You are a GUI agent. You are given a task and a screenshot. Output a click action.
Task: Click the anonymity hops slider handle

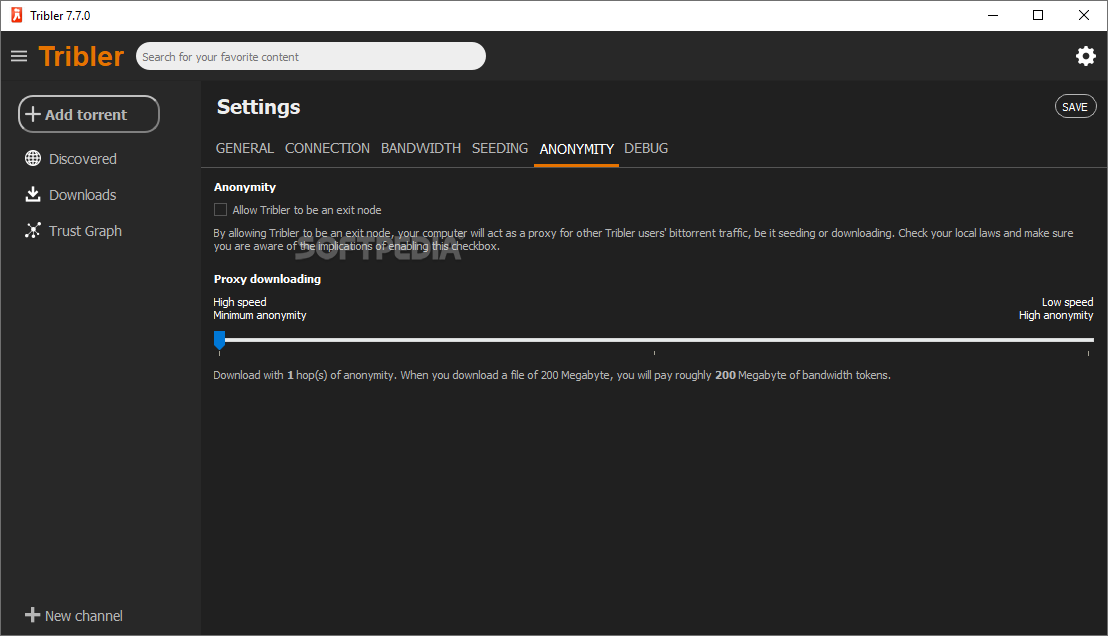tap(220, 340)
